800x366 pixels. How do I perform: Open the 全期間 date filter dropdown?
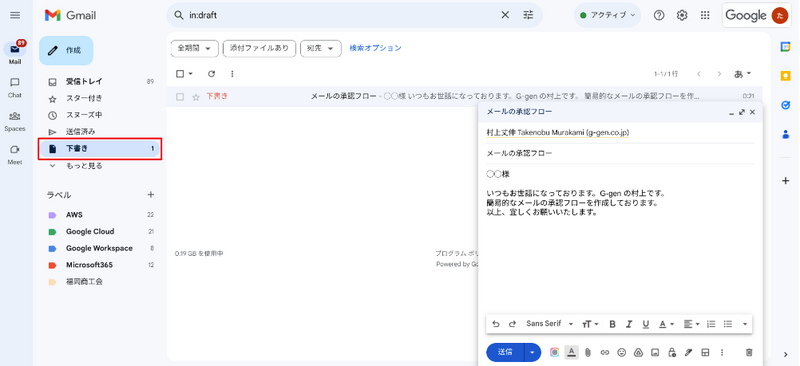click(x=194, y=48)
